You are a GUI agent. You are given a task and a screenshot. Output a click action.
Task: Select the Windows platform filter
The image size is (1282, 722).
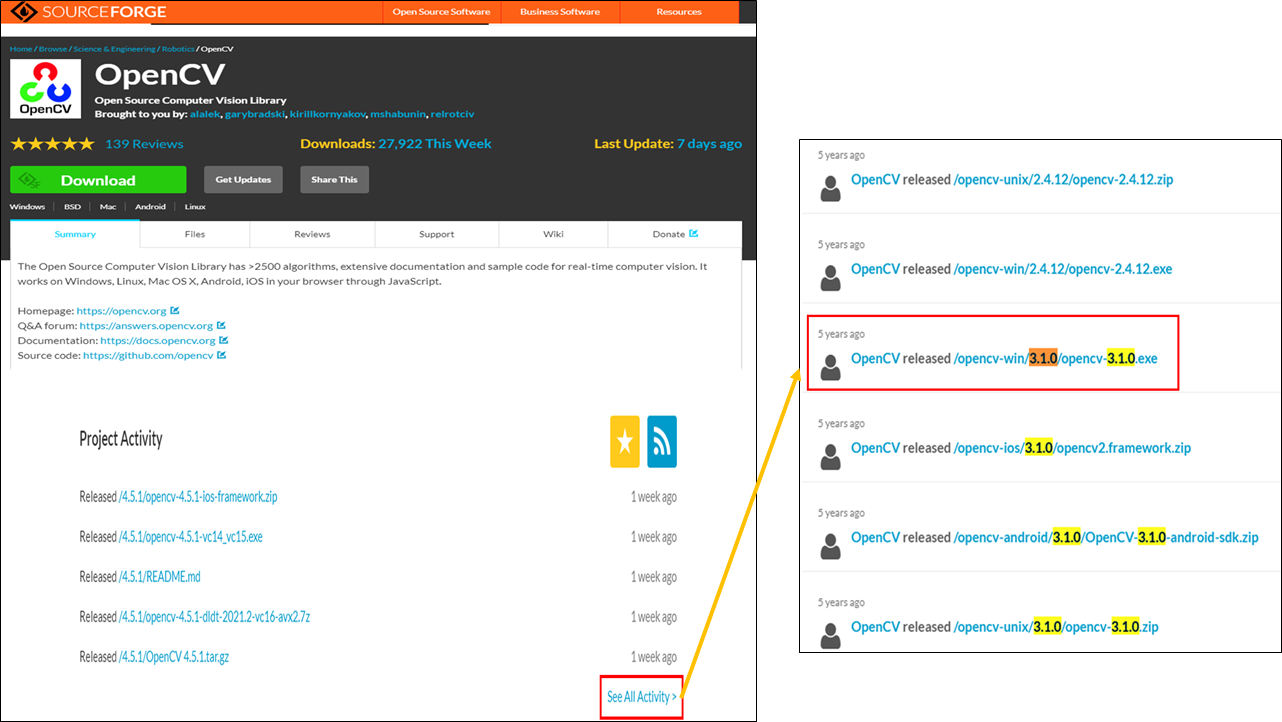point(27,207)
